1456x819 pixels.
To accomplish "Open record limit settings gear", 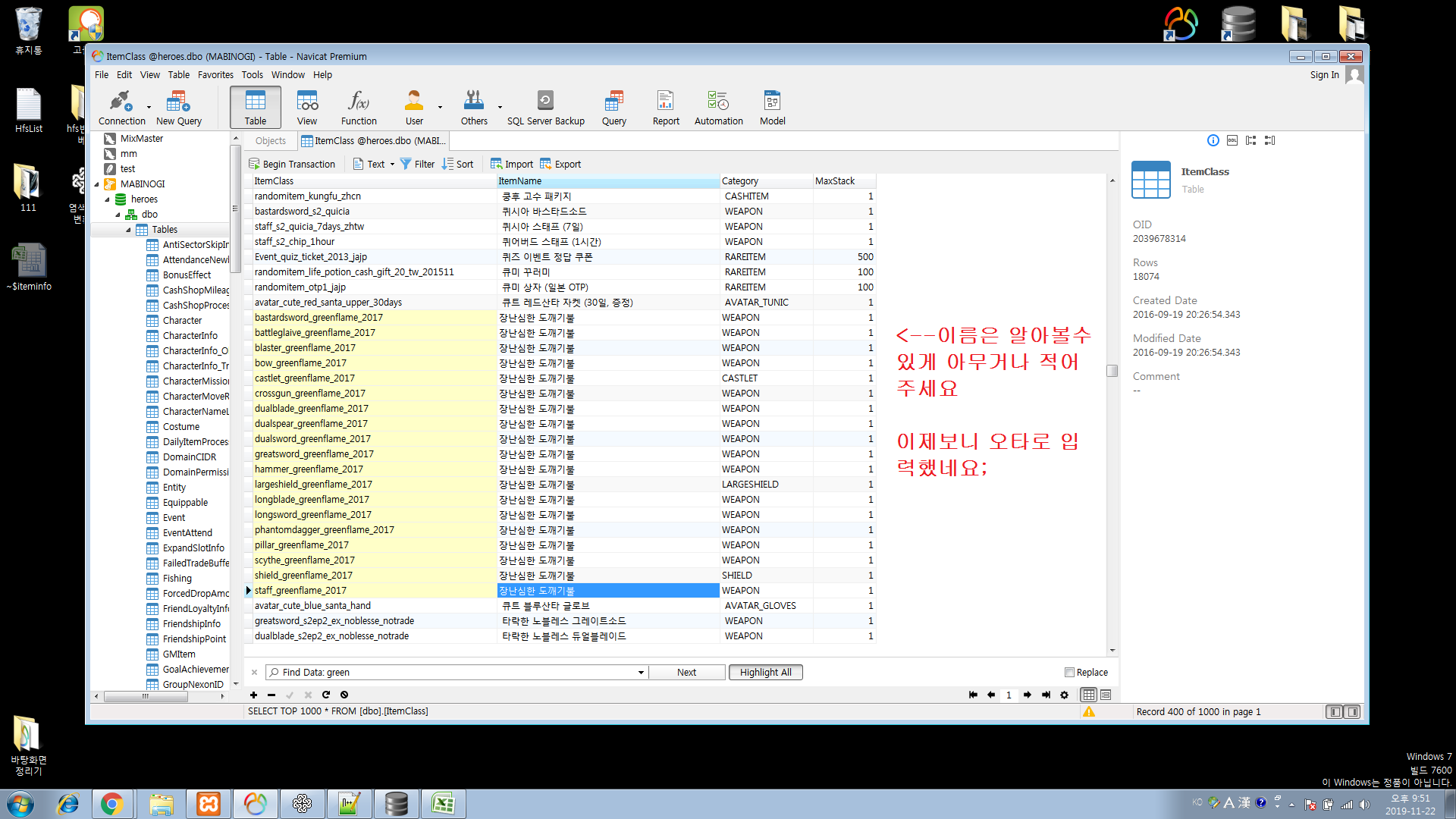I will [x=1065, y=695].
